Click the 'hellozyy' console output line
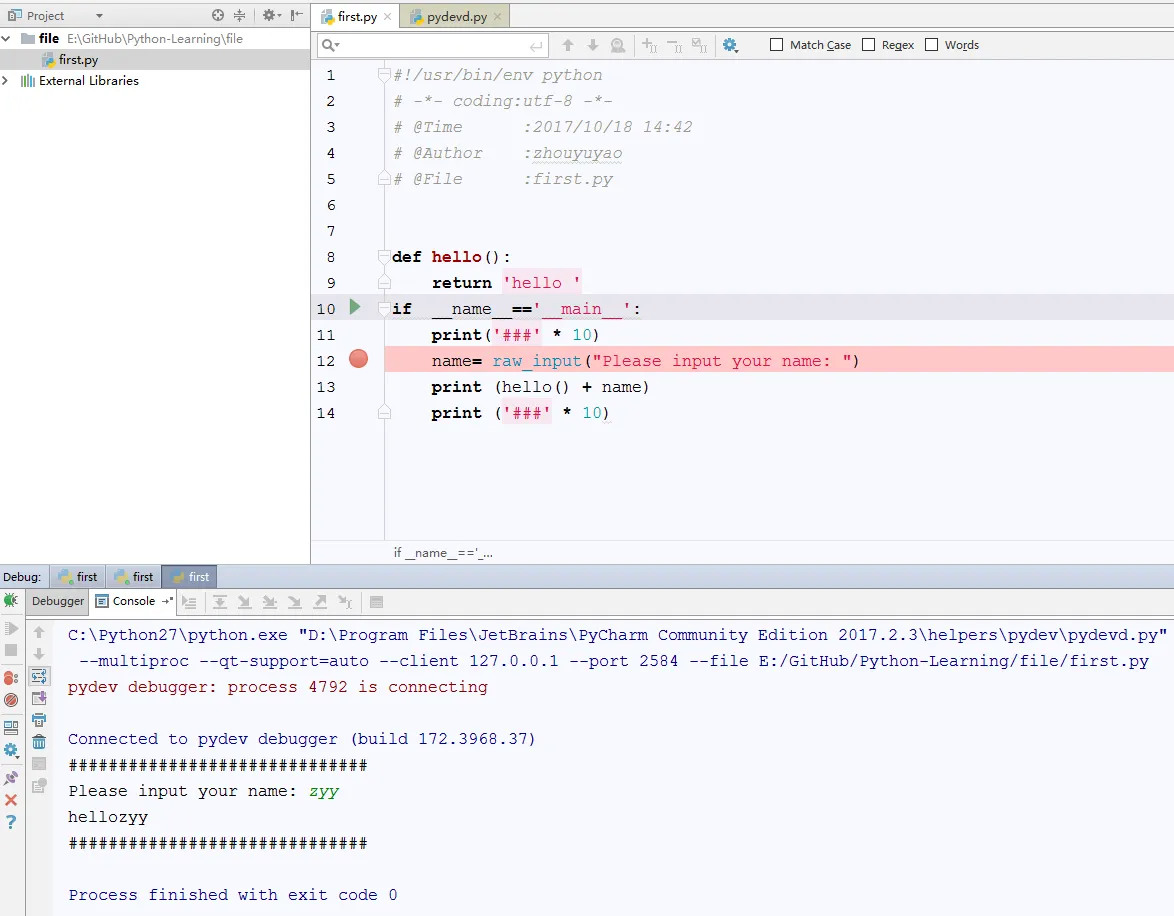This screenshot has width=1174, height=916. pyautogui.click(x=108, y=816)
